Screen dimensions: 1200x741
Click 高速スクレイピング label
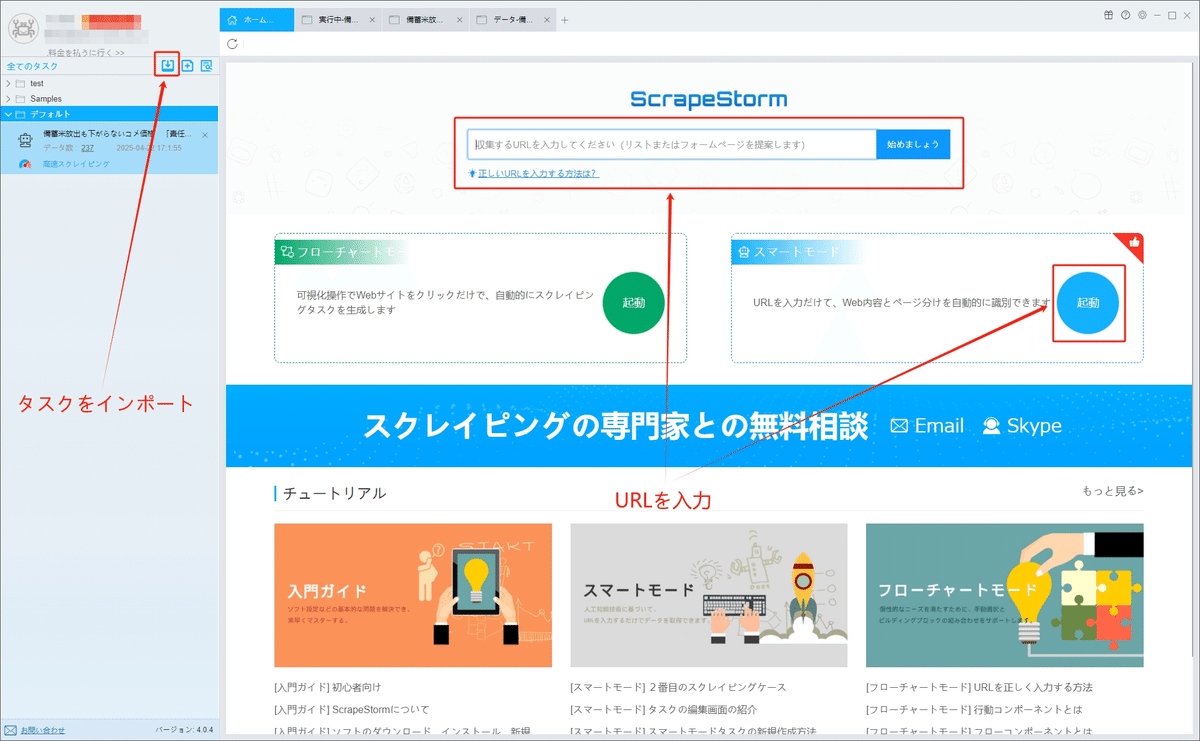(x=76, y=163)
